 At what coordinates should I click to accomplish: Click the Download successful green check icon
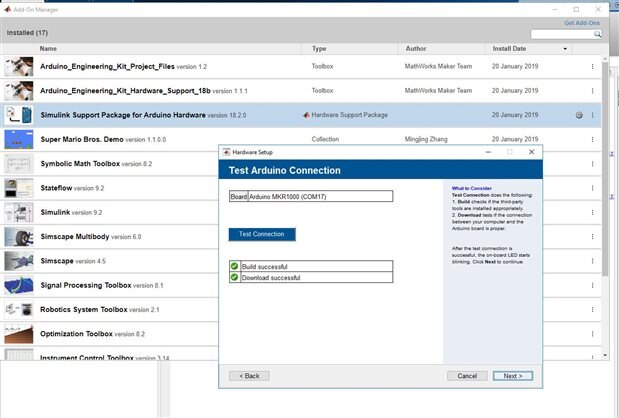[234, 277]
